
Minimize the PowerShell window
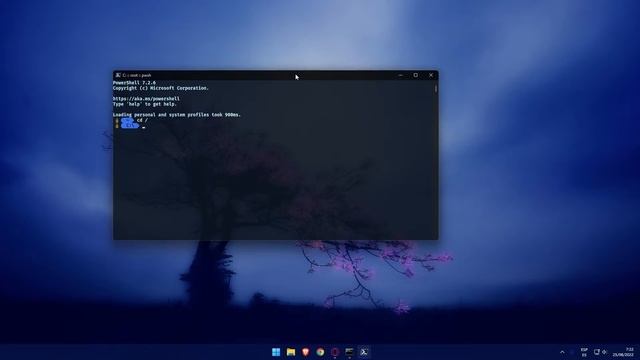click(x=400, y=75)
